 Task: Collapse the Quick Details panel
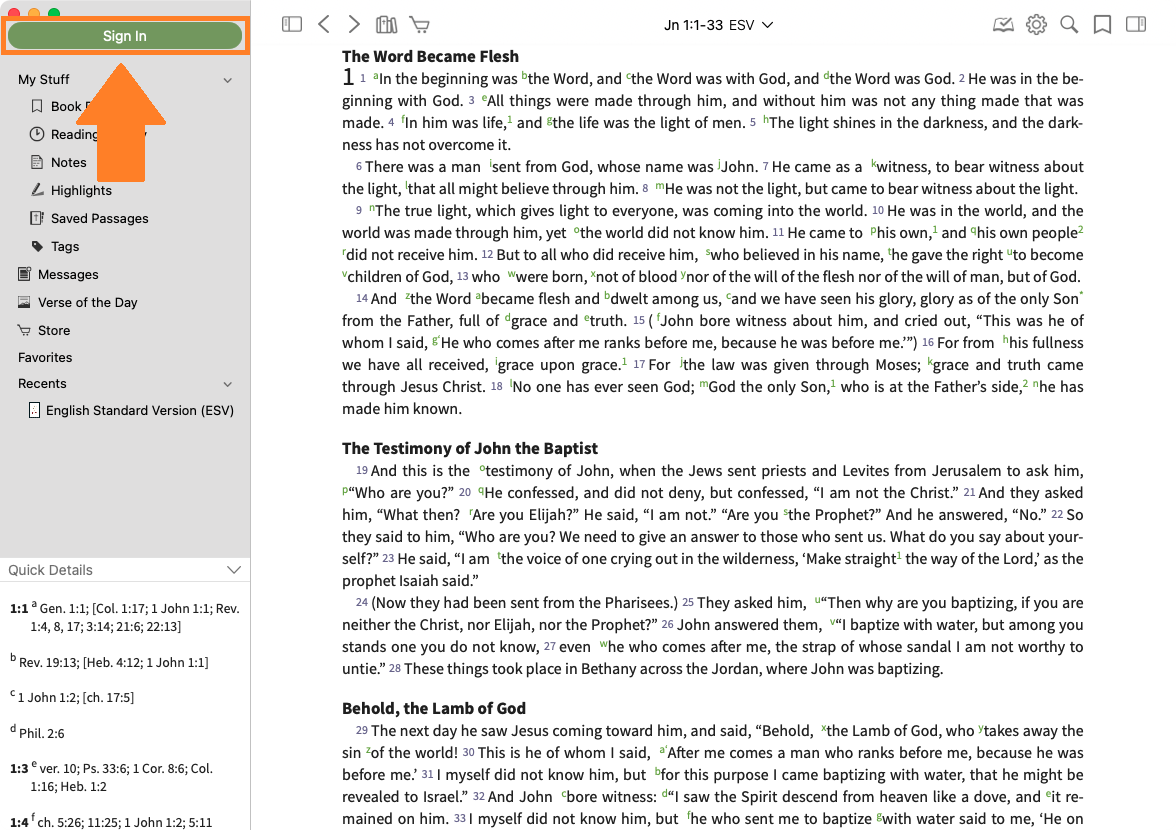[x=234, y=570]
